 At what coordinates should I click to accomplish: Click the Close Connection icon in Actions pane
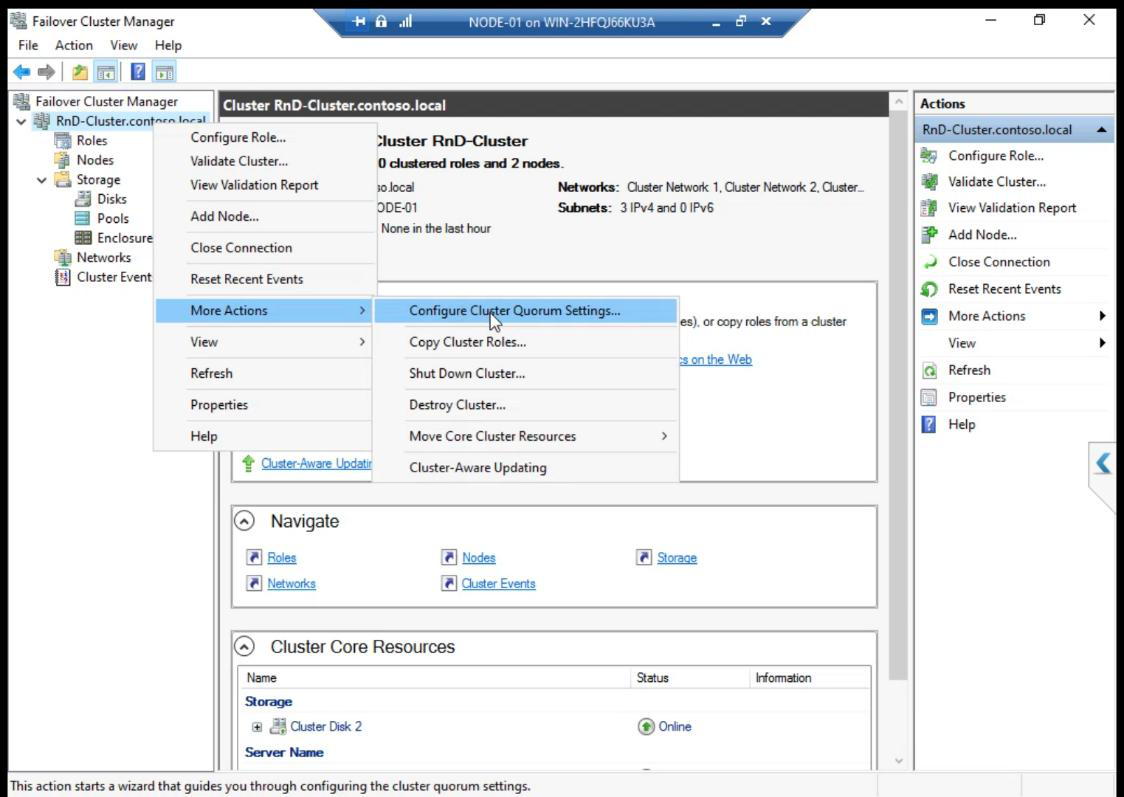point(929,262)
